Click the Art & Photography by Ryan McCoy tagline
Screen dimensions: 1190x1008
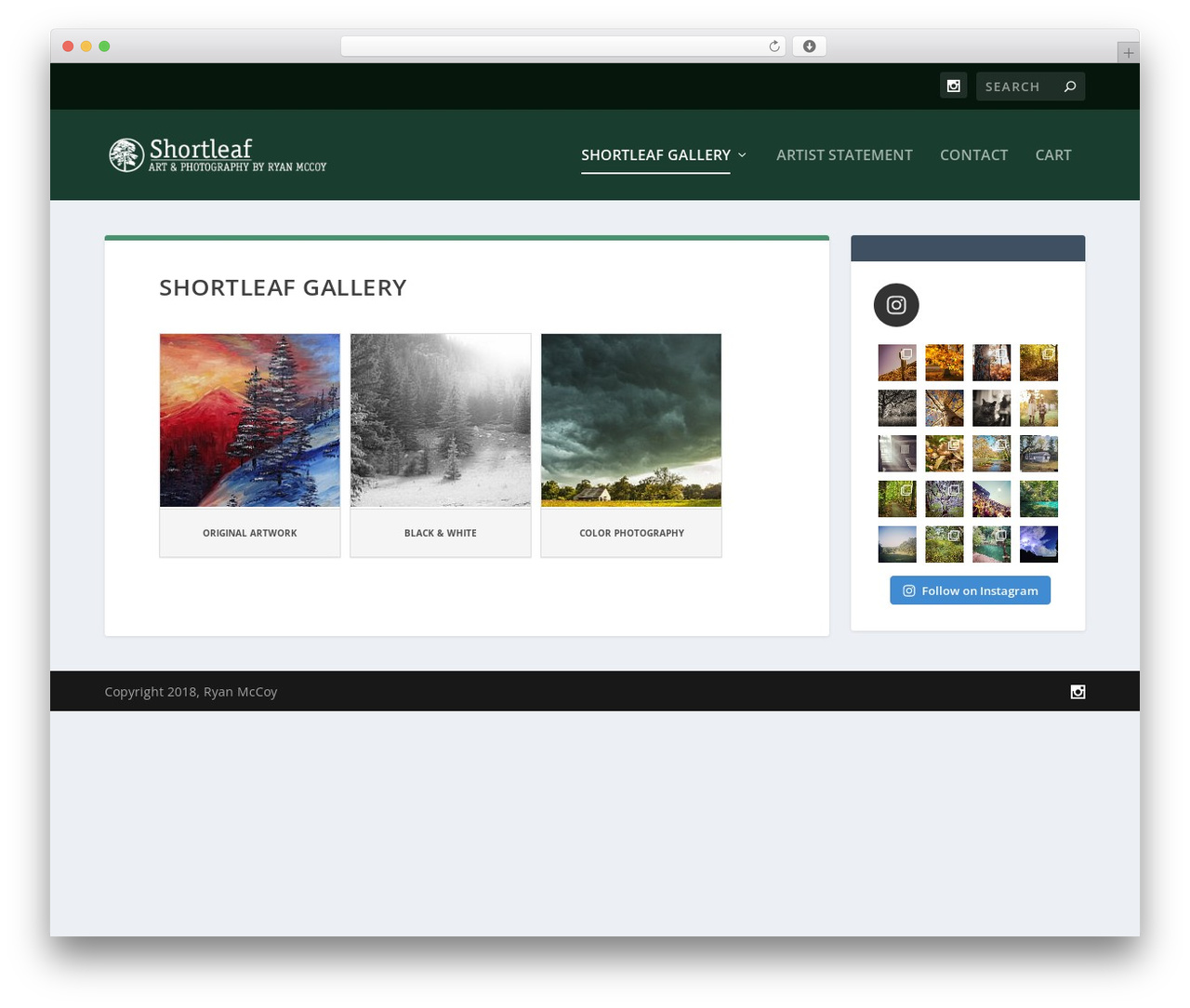click(x=238, y=167)
